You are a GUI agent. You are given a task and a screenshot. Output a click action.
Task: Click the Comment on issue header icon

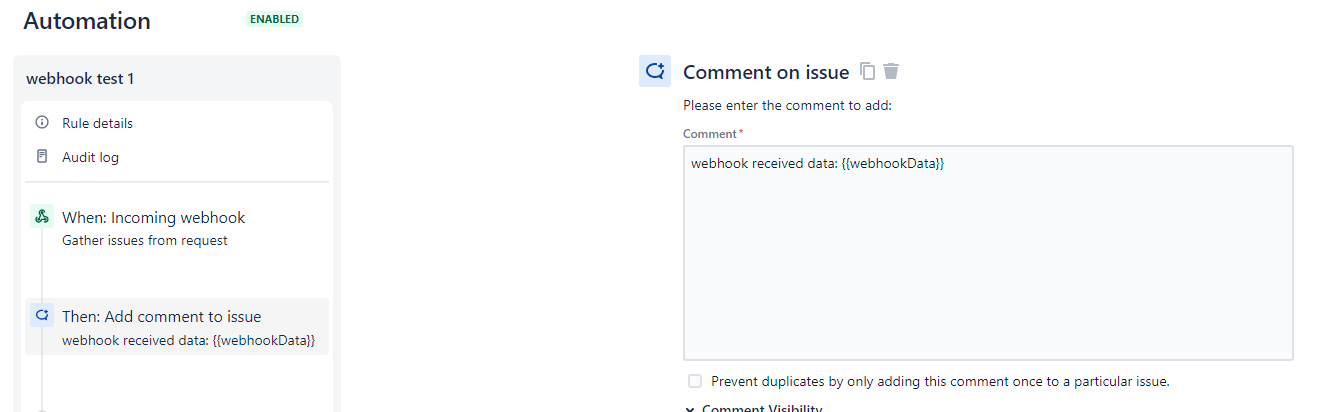pos(655,71)
